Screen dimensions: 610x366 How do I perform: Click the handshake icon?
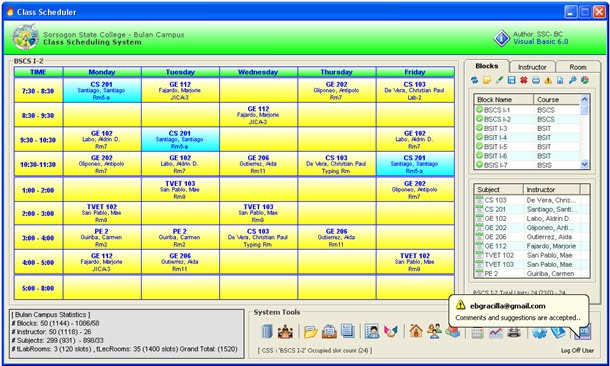391,331
